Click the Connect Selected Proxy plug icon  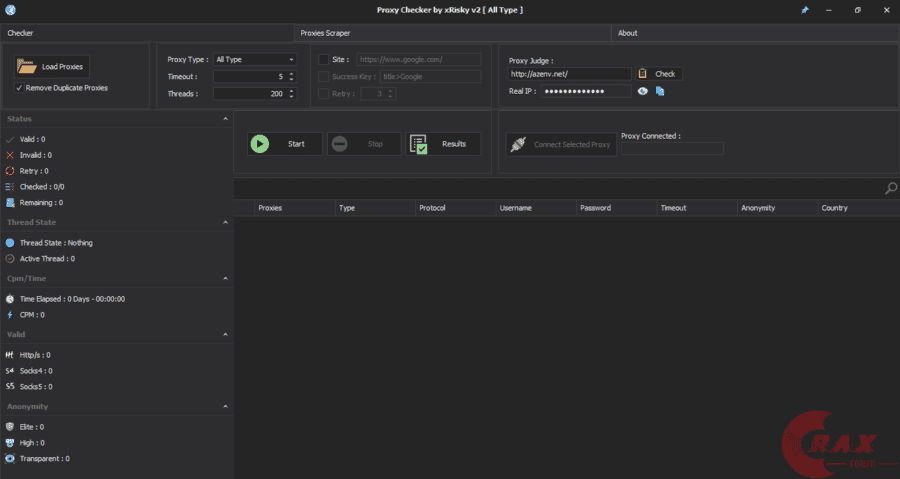[x=517, y=144]
